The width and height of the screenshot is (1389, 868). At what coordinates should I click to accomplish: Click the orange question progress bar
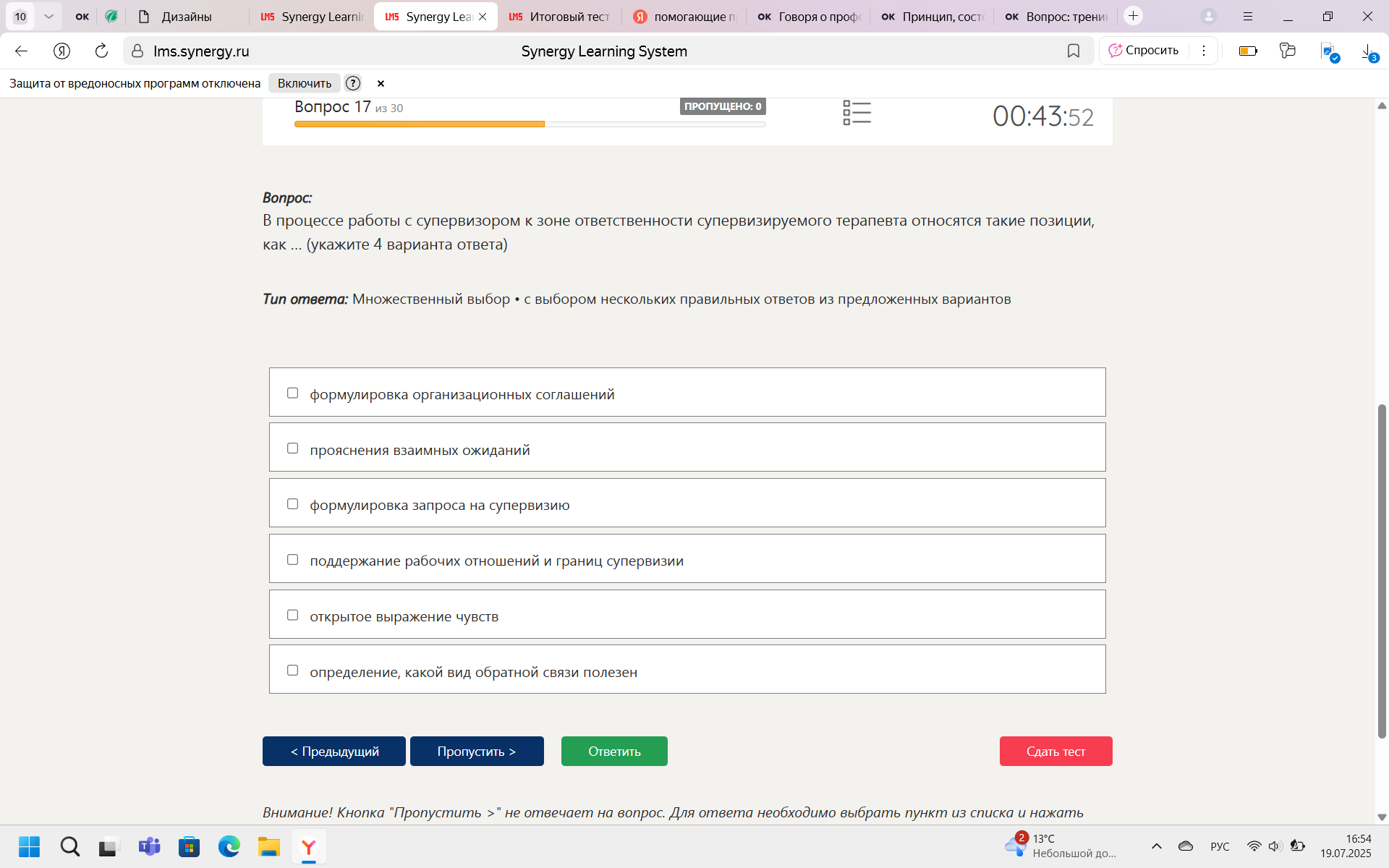click(420, 124)
